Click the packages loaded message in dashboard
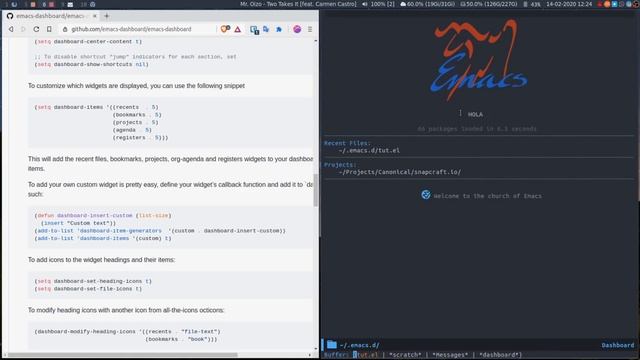The width and height of the screenshot is (640, 360). (x=476, y=129)
